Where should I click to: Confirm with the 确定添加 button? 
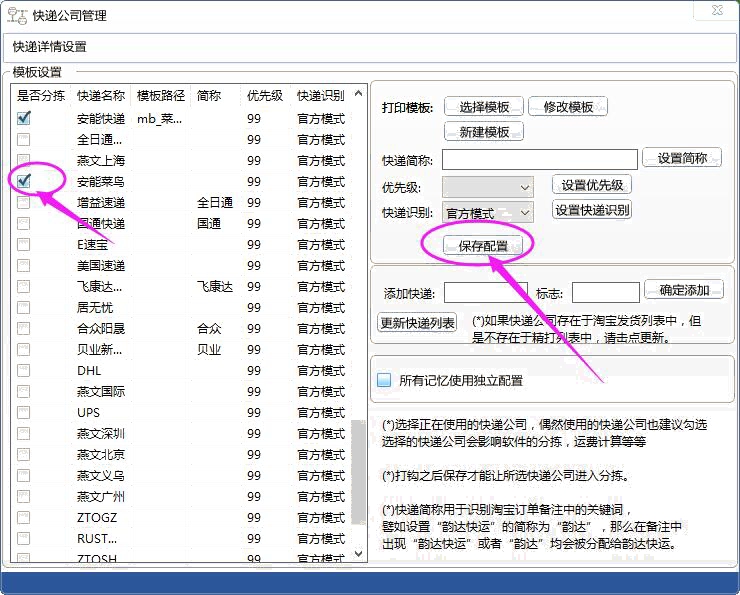click(684, 290)
